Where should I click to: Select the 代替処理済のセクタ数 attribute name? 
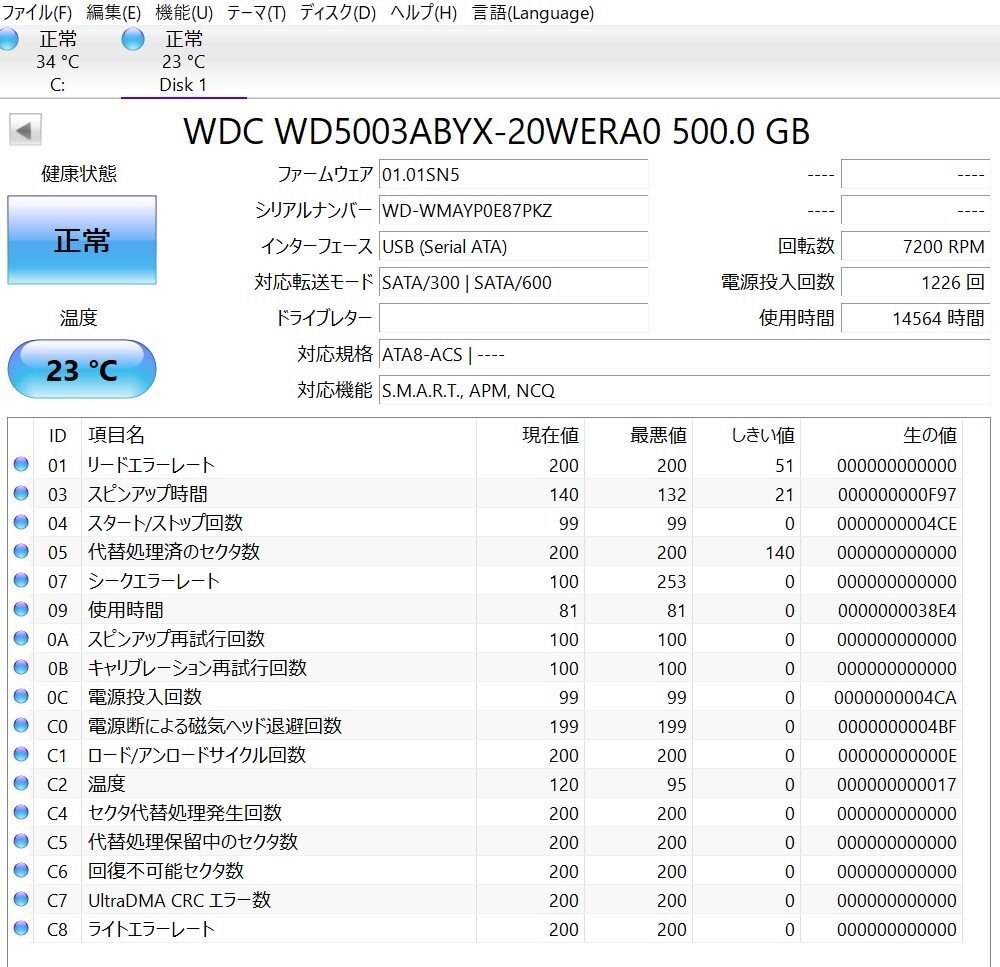[173, 552]
